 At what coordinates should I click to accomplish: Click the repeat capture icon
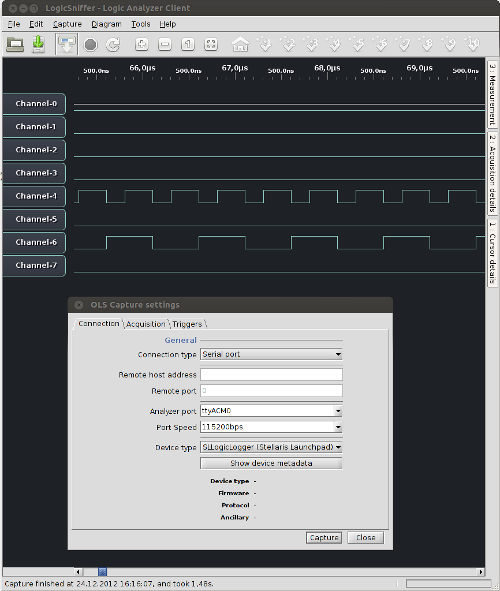point(113,44)
